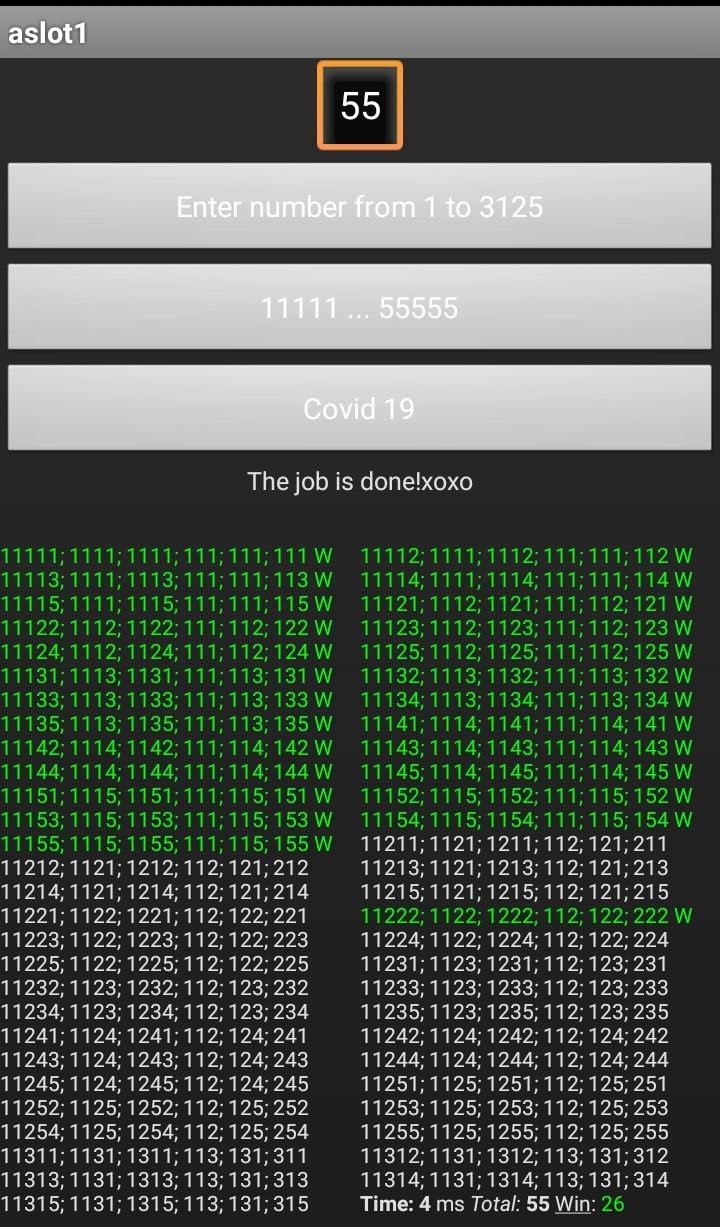Click the aslot1 app title
Image resolution: width=720 pixels, height=1227 pixels.
click(x=47, y=33)
